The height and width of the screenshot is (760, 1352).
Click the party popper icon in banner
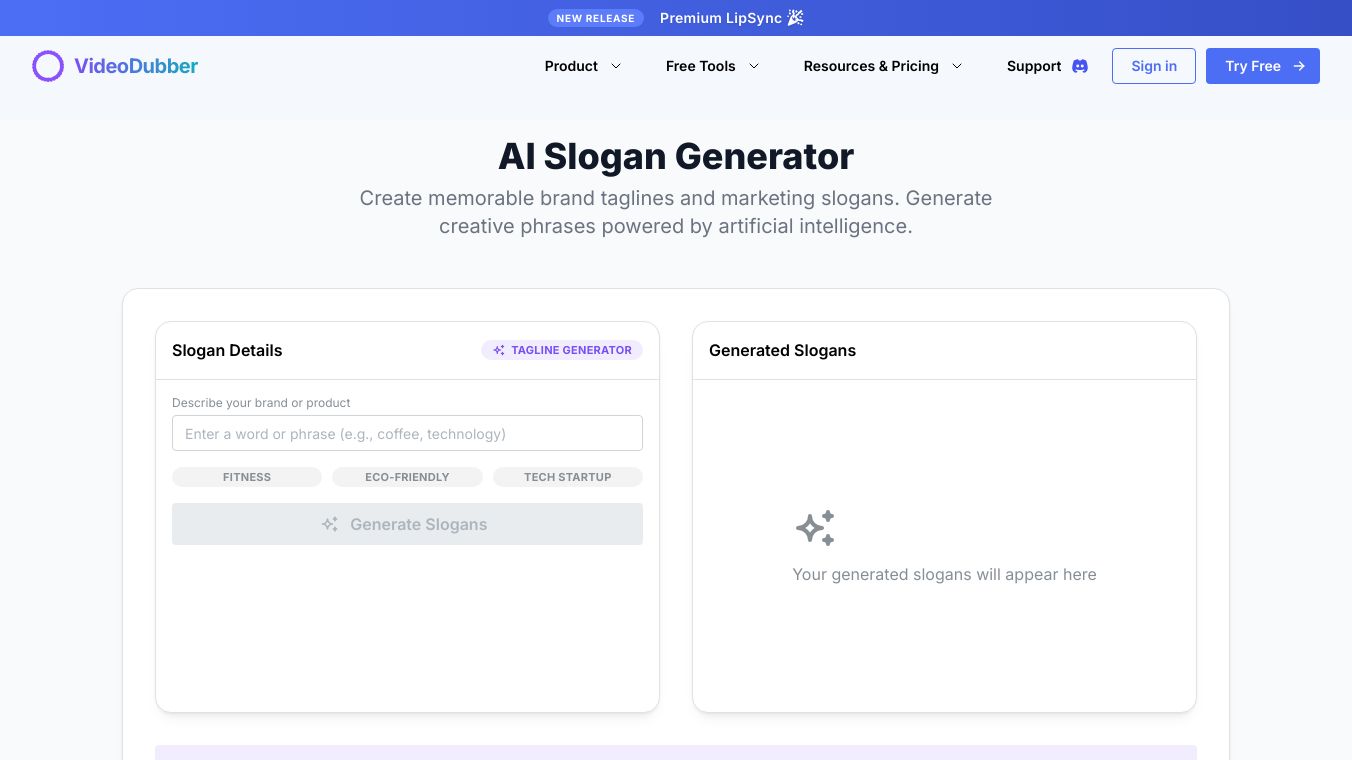[795, 18]
